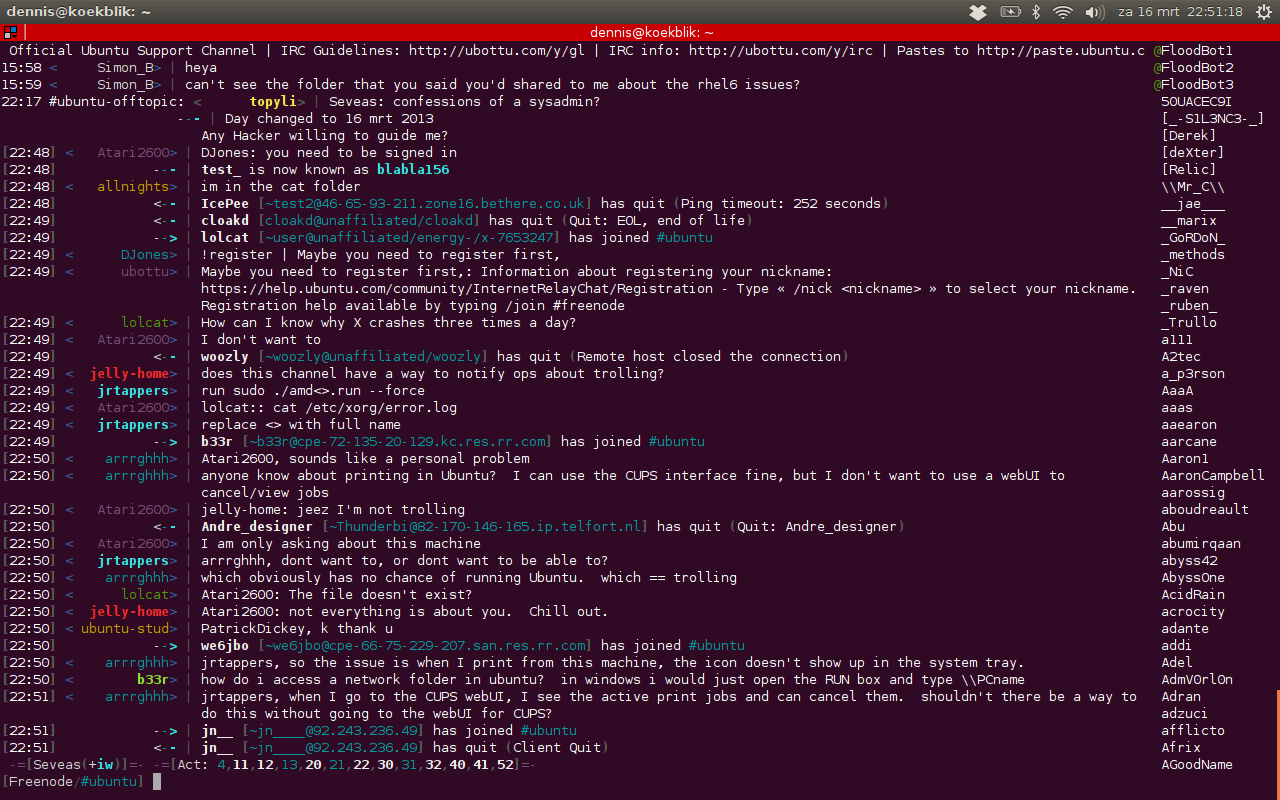
Task: Select FloodBot1 in the nick list
Action: (x=1197, y=50)
